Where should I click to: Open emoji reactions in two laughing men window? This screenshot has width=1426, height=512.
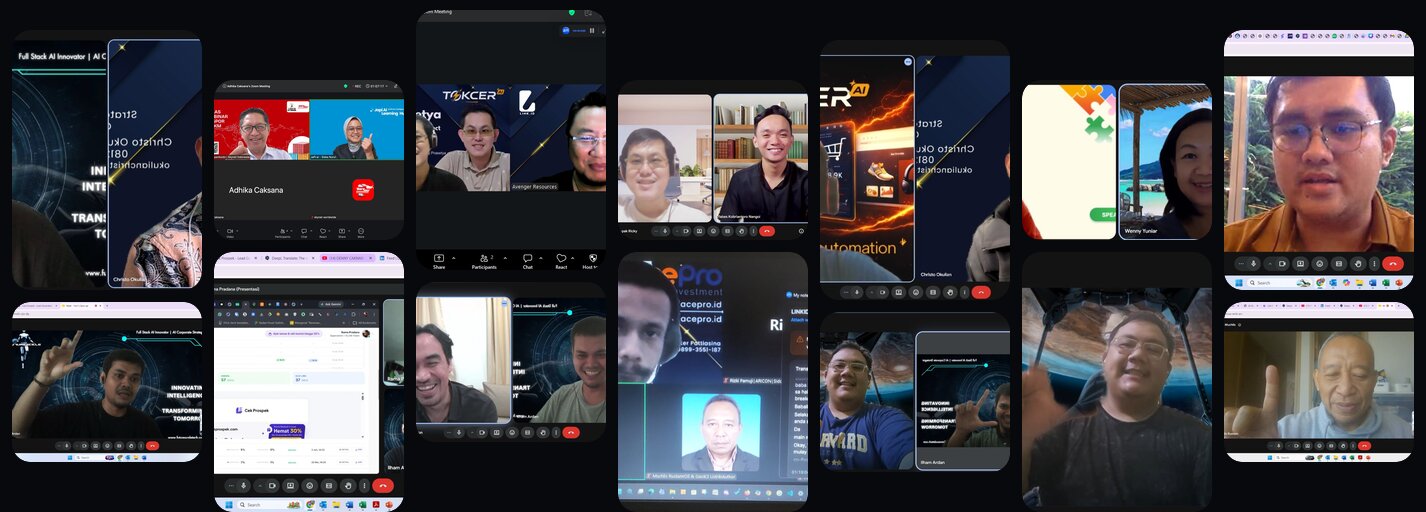click(512, 433)
